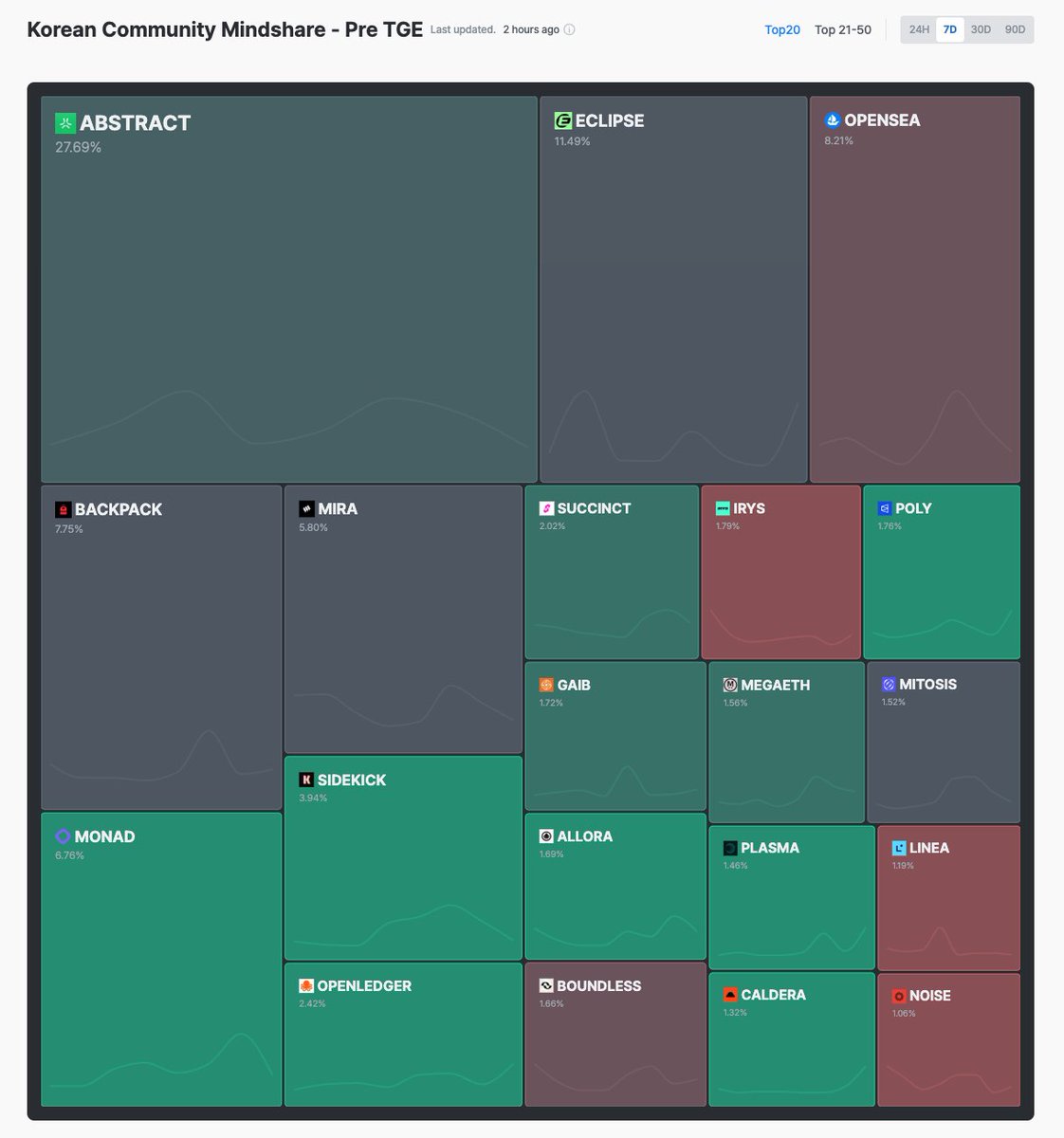This screenshot has width=1064, height=1138.
Task: Click the Noise logo icon
Action: (x=899, y=996)
